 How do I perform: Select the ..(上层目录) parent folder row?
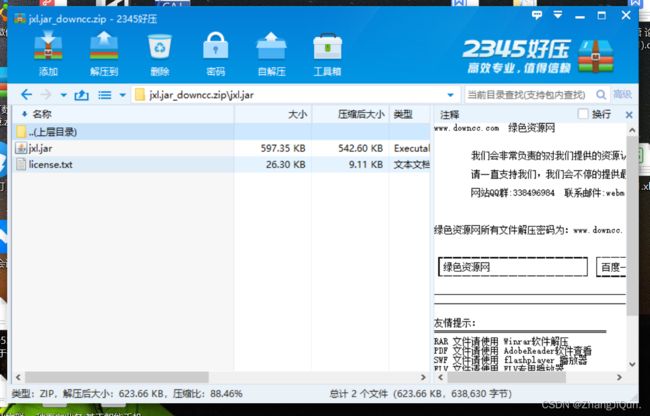click(221, 132)
